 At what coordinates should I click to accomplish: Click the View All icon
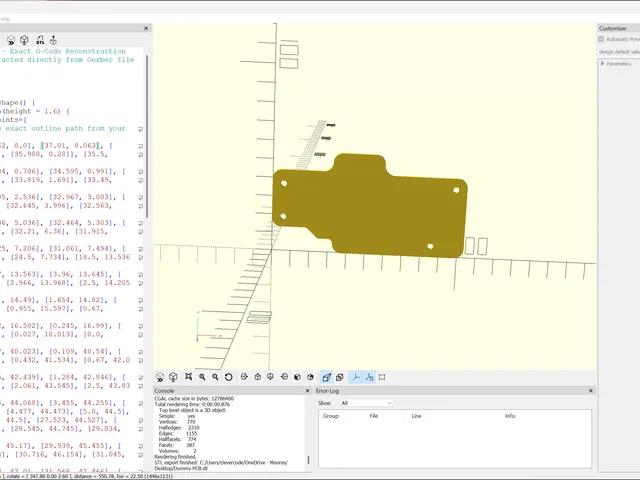click(188, 377)
